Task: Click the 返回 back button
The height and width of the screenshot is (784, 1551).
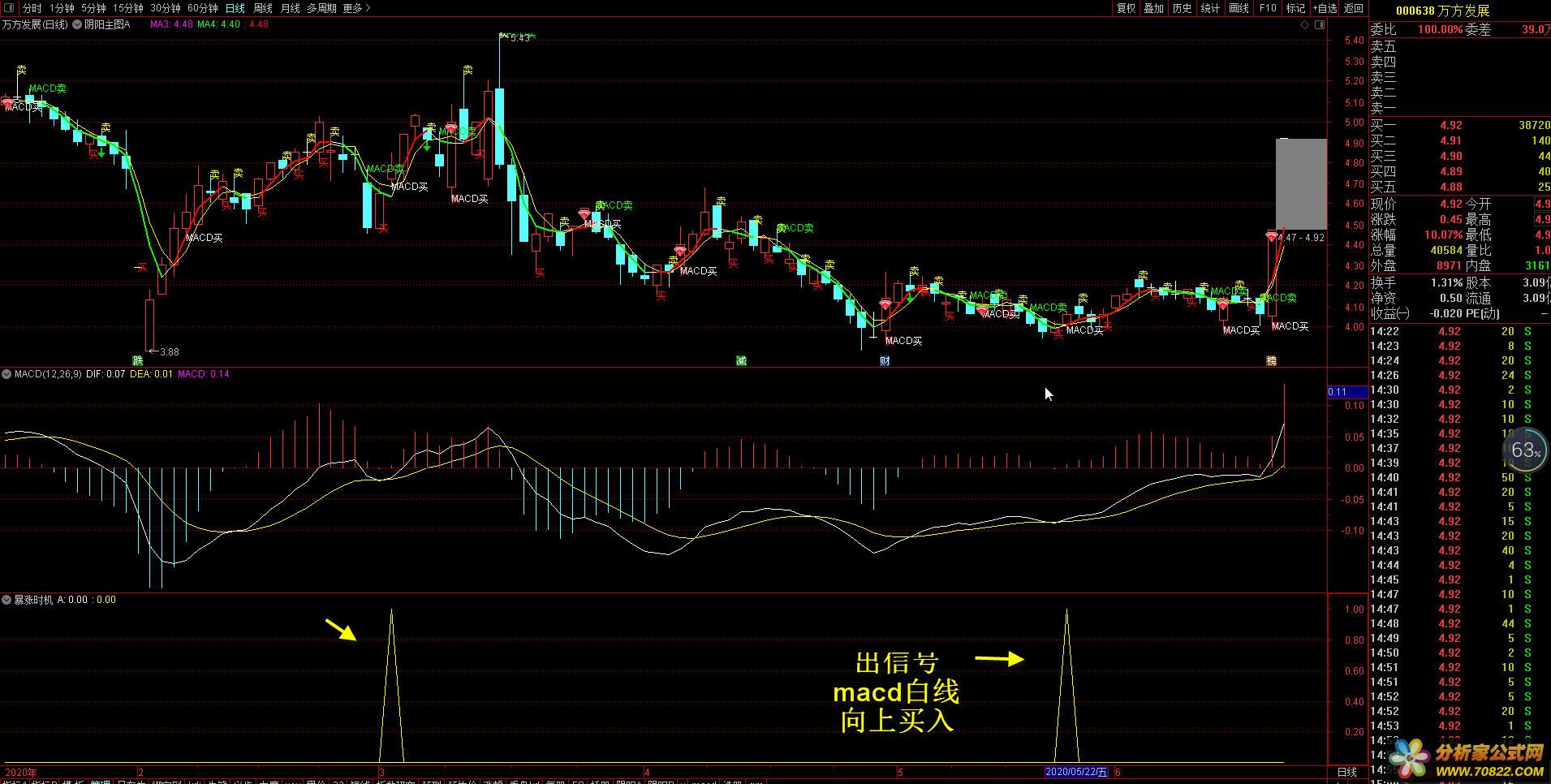Action: point(1354,8)
